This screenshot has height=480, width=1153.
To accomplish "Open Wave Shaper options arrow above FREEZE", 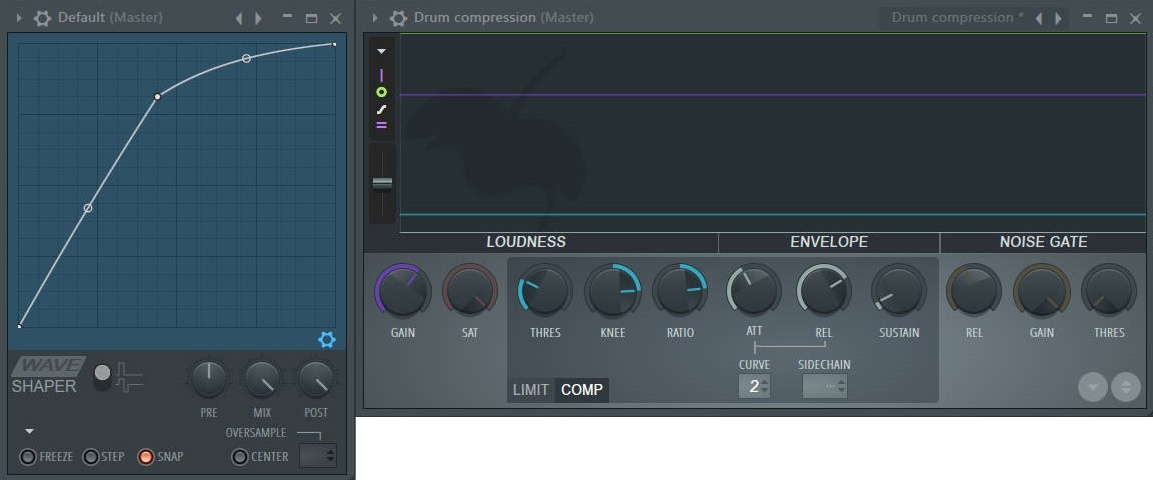I will coord(29,431).
